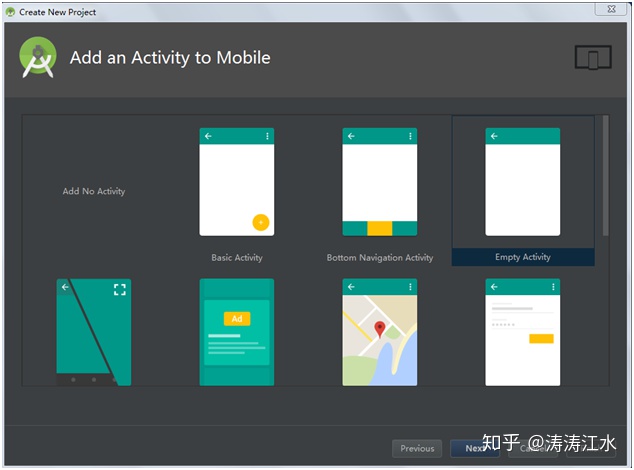Select the Add No Activity option
This screenshot has height=470, width=634.
click(94, 191)
